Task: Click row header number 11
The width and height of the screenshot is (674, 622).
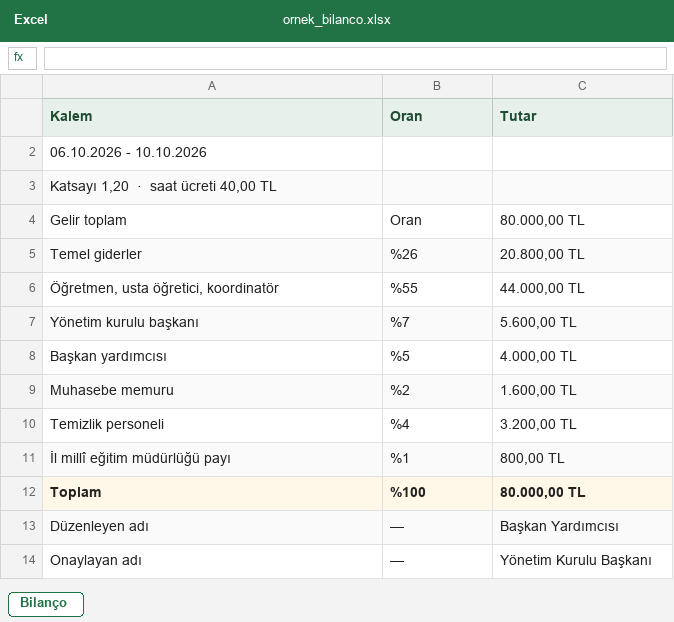Action: 21,459
